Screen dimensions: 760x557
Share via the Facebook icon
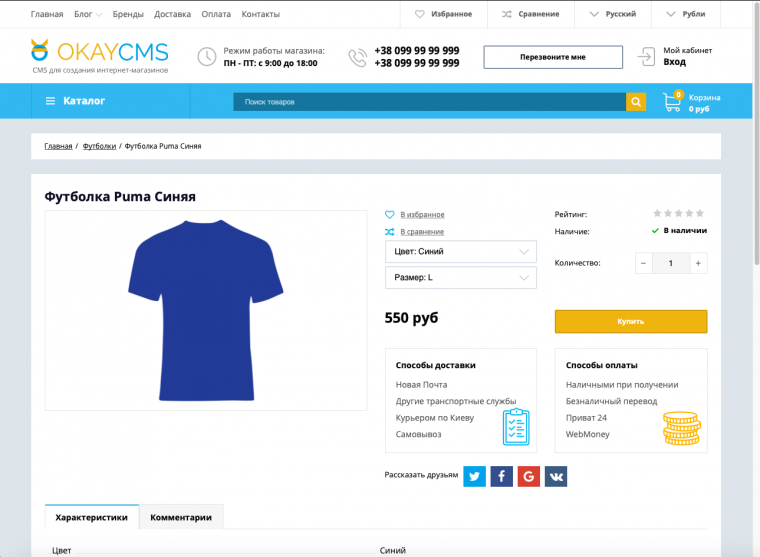click(502, 476)
